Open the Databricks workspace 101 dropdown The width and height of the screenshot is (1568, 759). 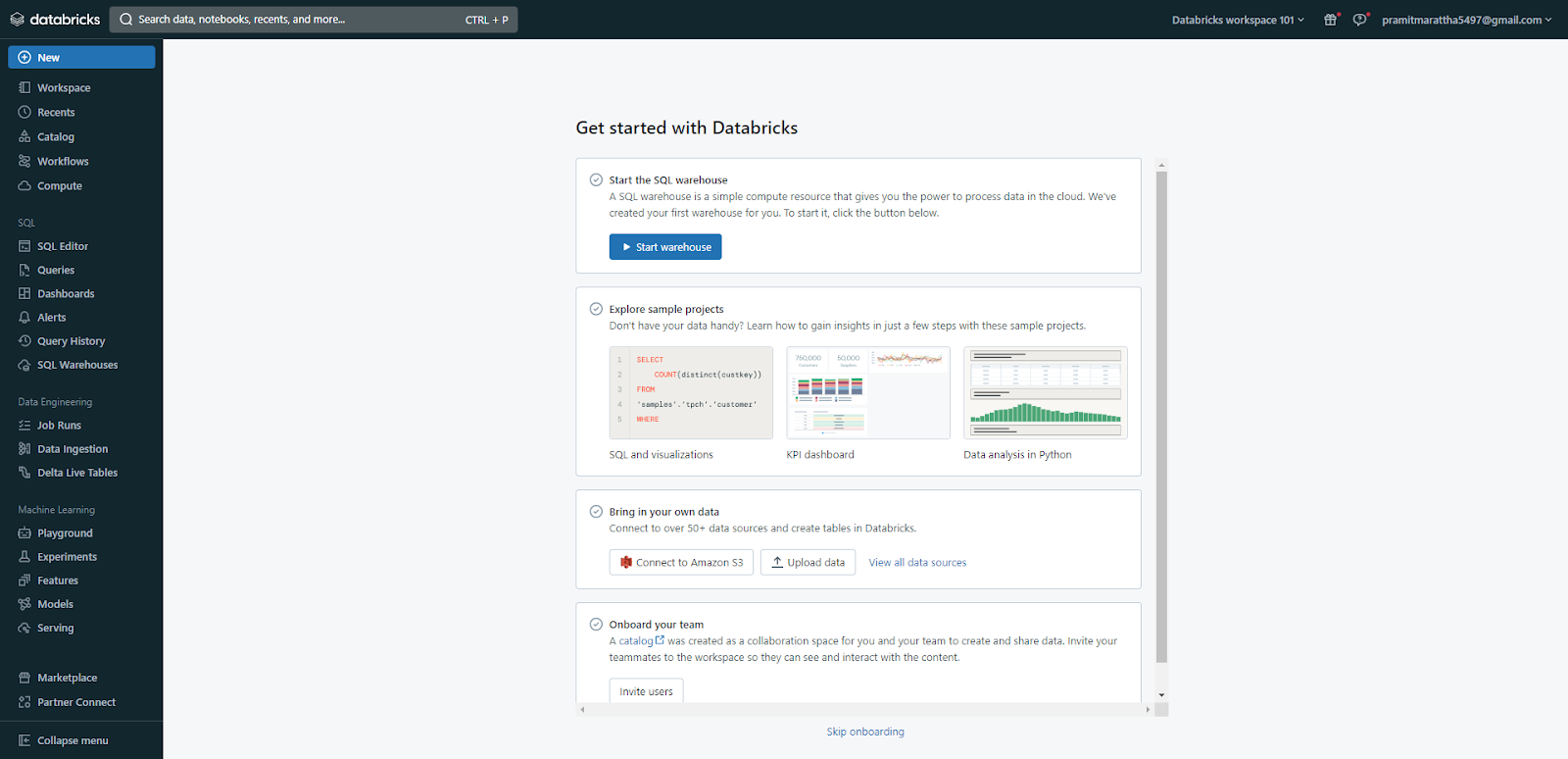(1238, 20)
